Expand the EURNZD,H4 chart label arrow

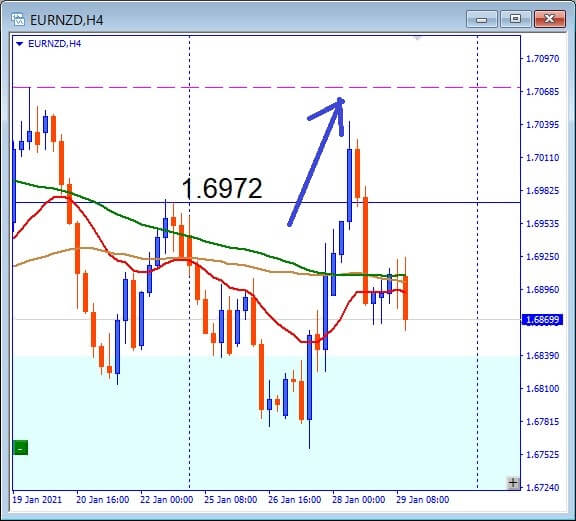tap(20, 44)
